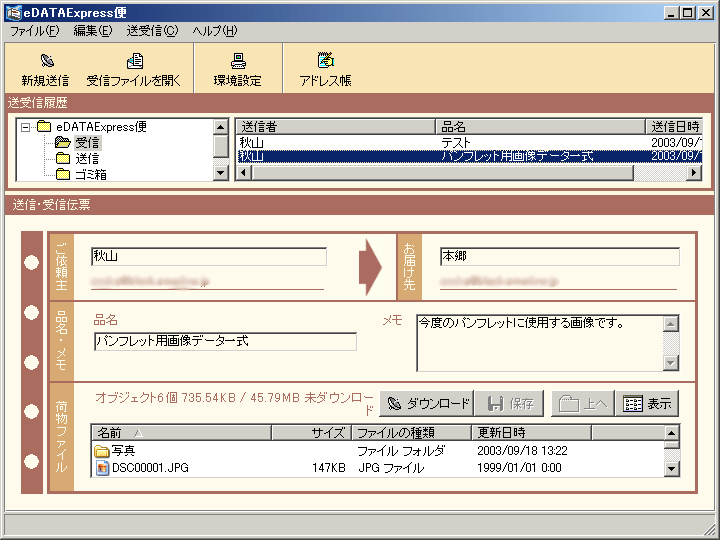Click the 送信 folder icon in tree
This screenshot has width=720, height=540.
62,158
